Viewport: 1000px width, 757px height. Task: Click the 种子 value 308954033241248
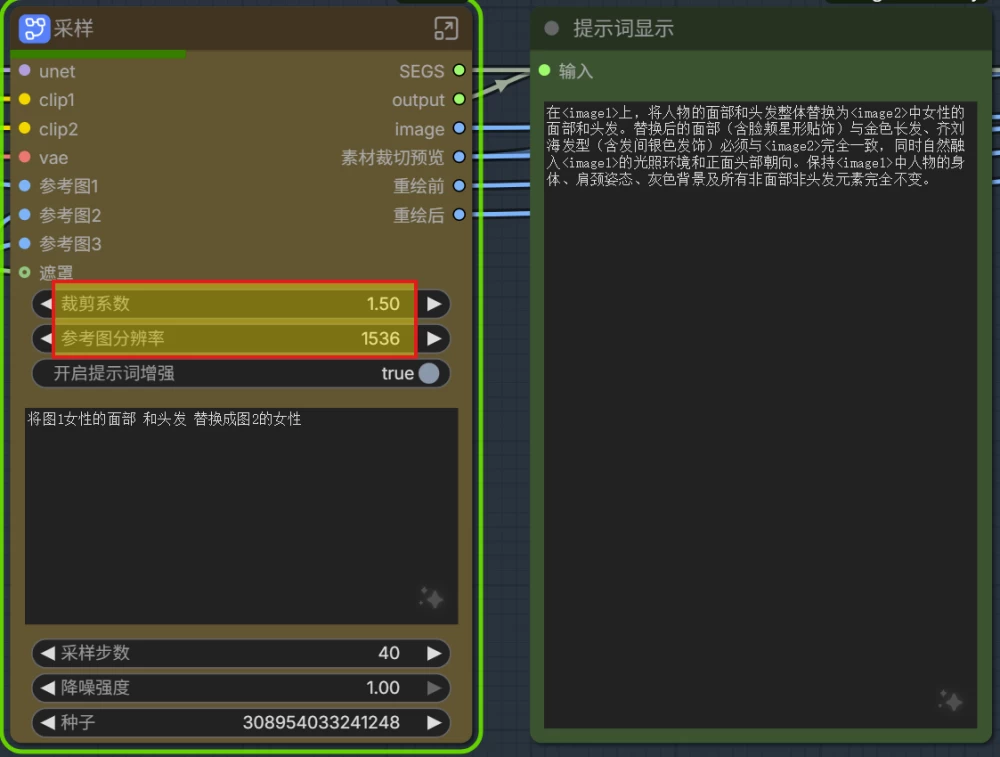tap(321, 723)
